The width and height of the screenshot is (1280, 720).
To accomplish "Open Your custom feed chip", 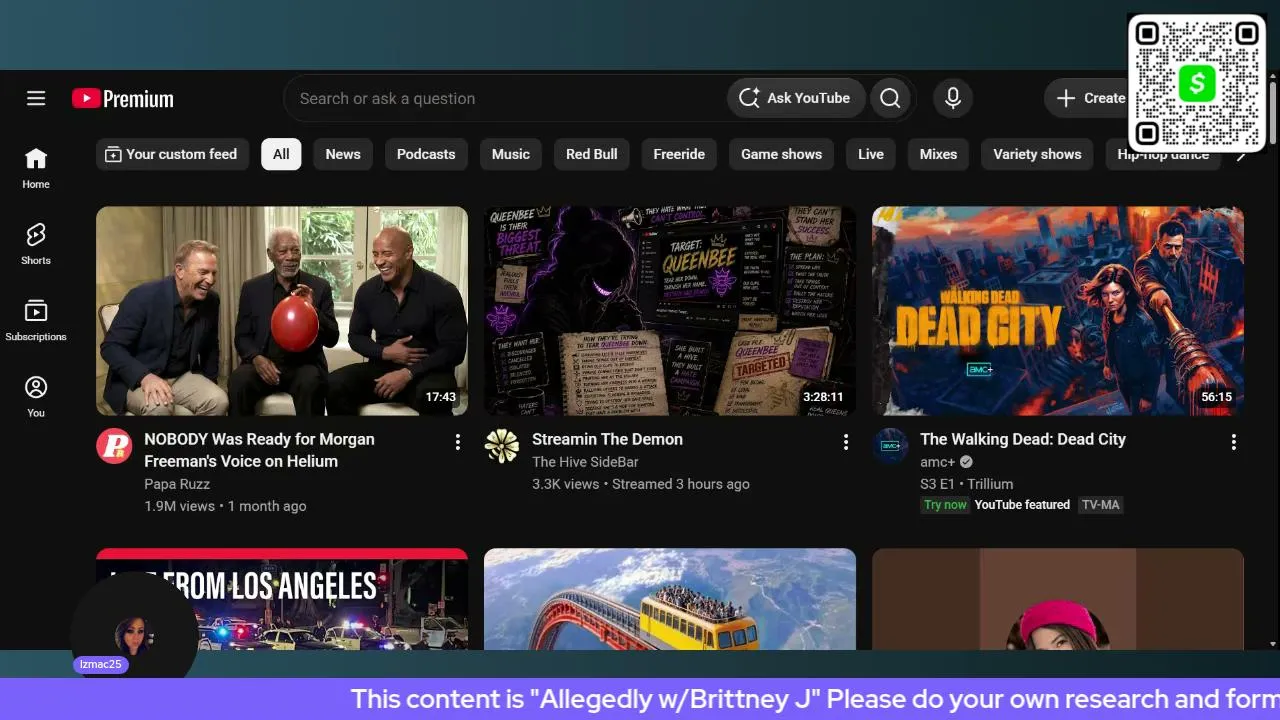I will [172, 154].
